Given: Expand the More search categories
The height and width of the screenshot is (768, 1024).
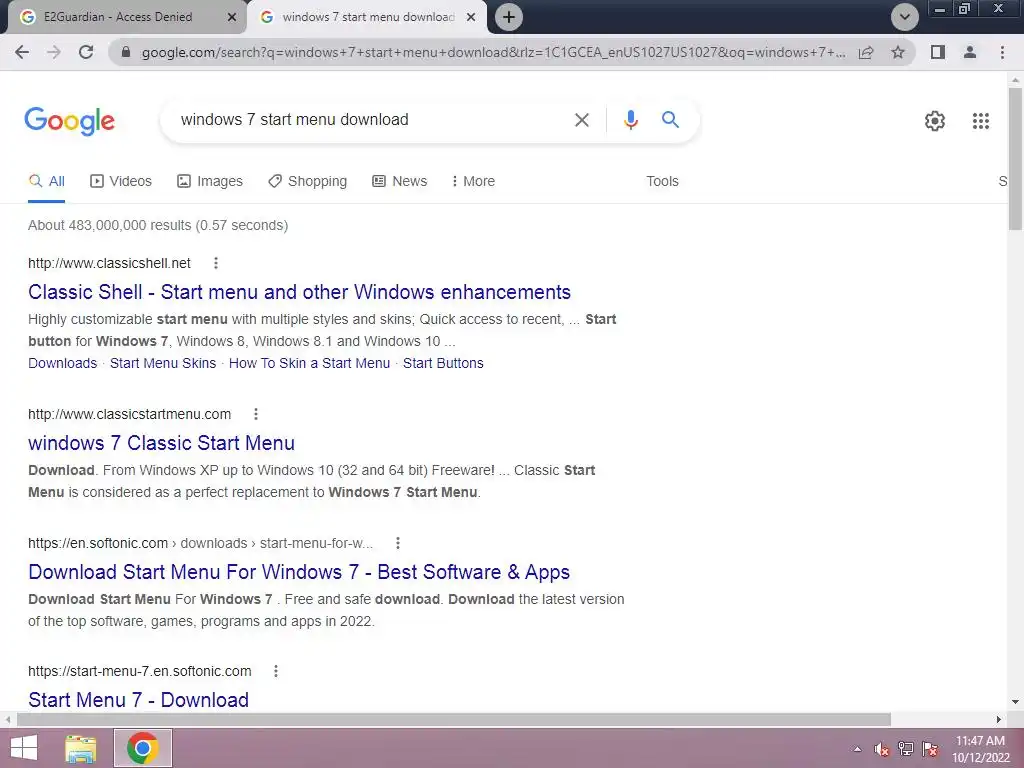Looking at the screenshot, I should (473, 182).
